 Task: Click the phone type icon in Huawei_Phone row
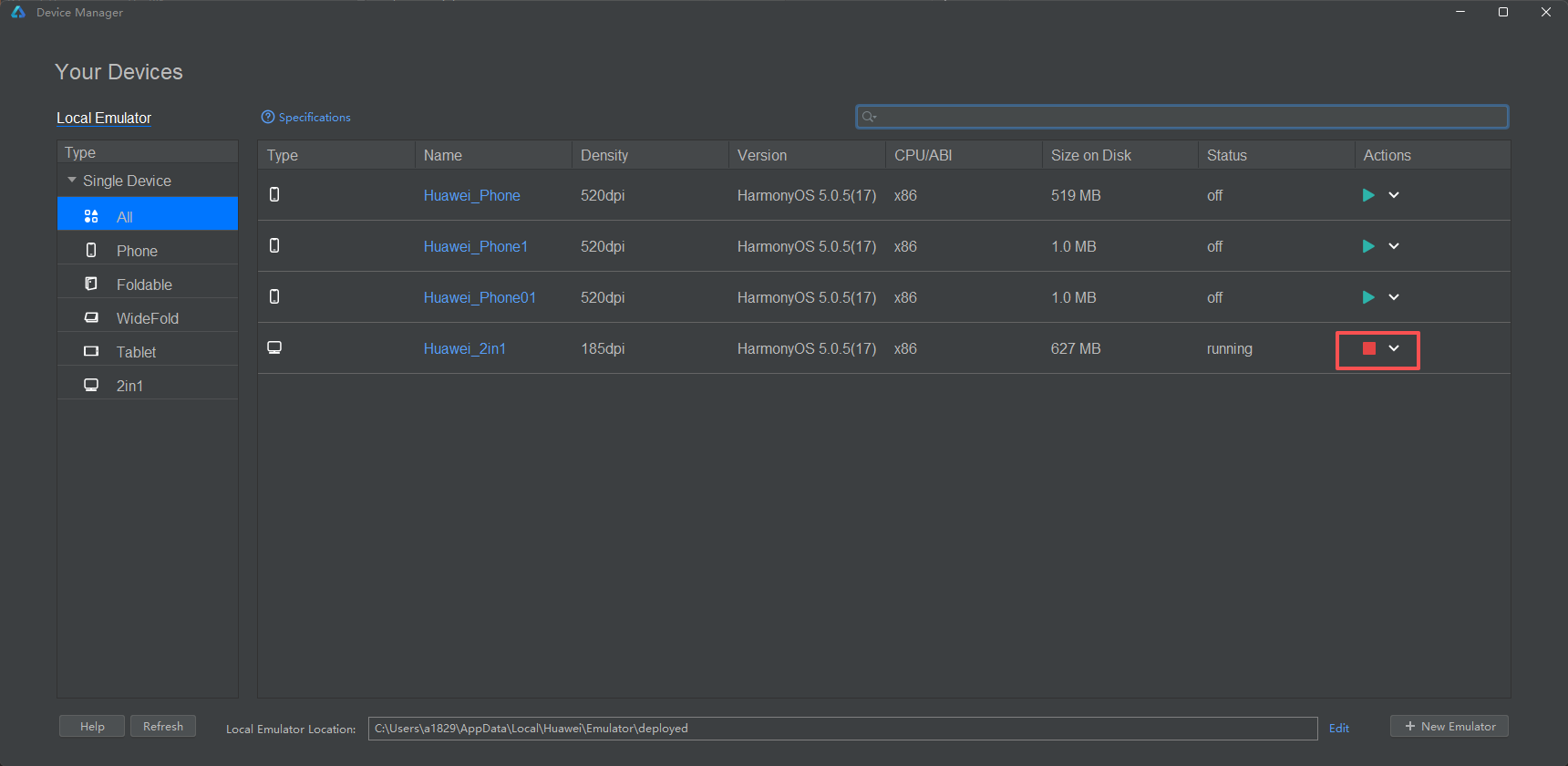click(274, 194)
